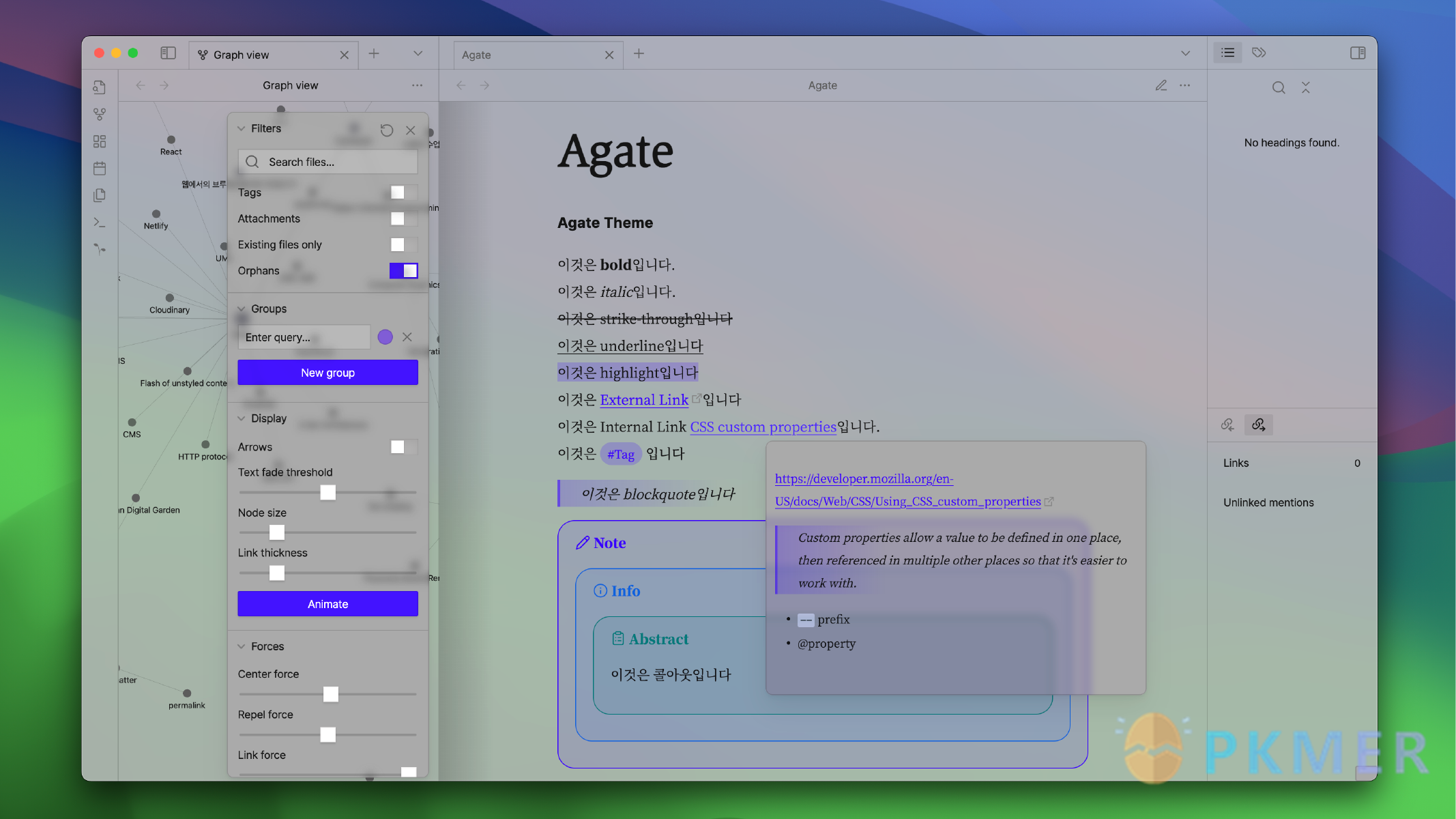The image size is (1456, 819).
Task: Open the more options icon in Graph view
Action: coord(418,85)
